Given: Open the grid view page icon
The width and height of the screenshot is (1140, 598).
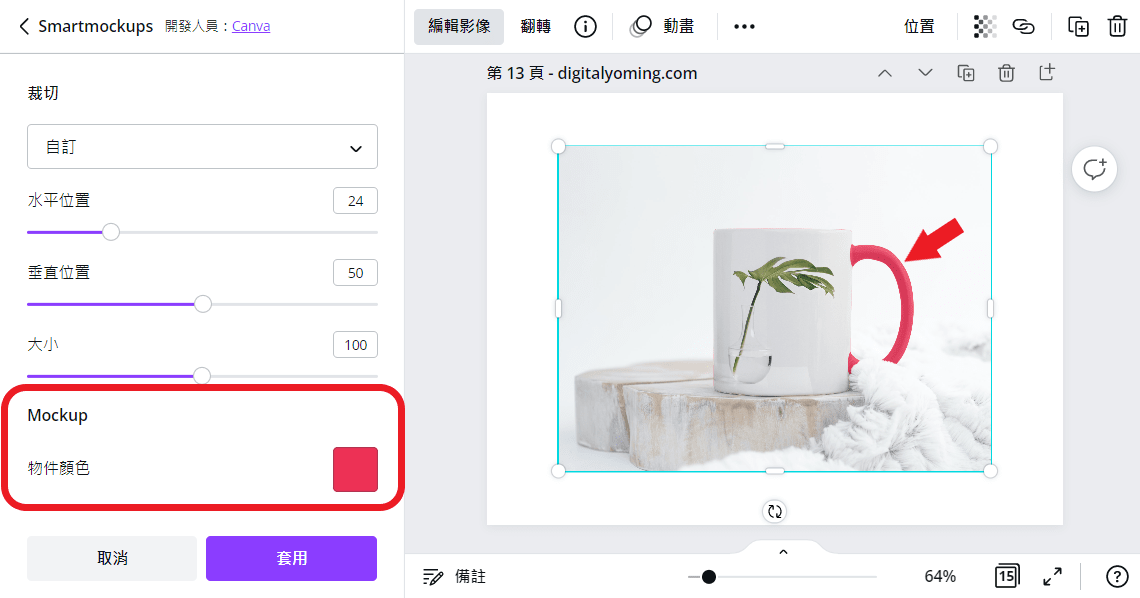Looking at the screenshot, I should tap(1006, 576).
